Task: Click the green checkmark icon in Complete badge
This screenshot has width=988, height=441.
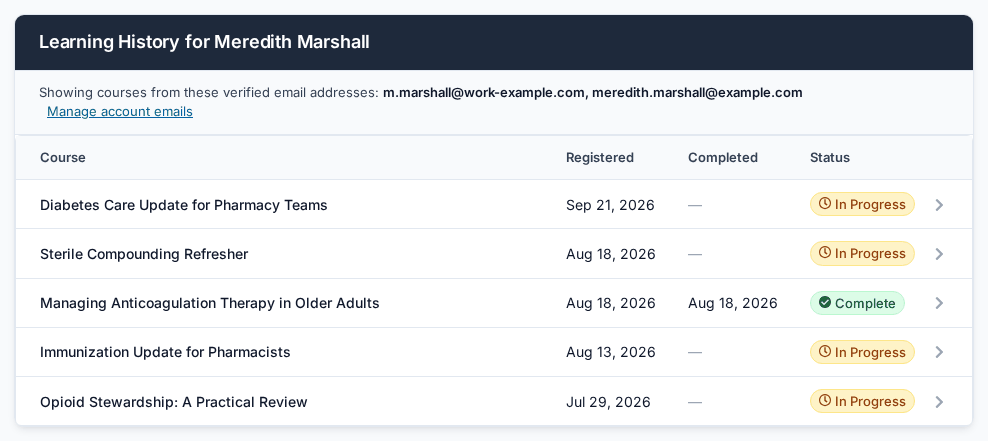Action: (825, 303)
